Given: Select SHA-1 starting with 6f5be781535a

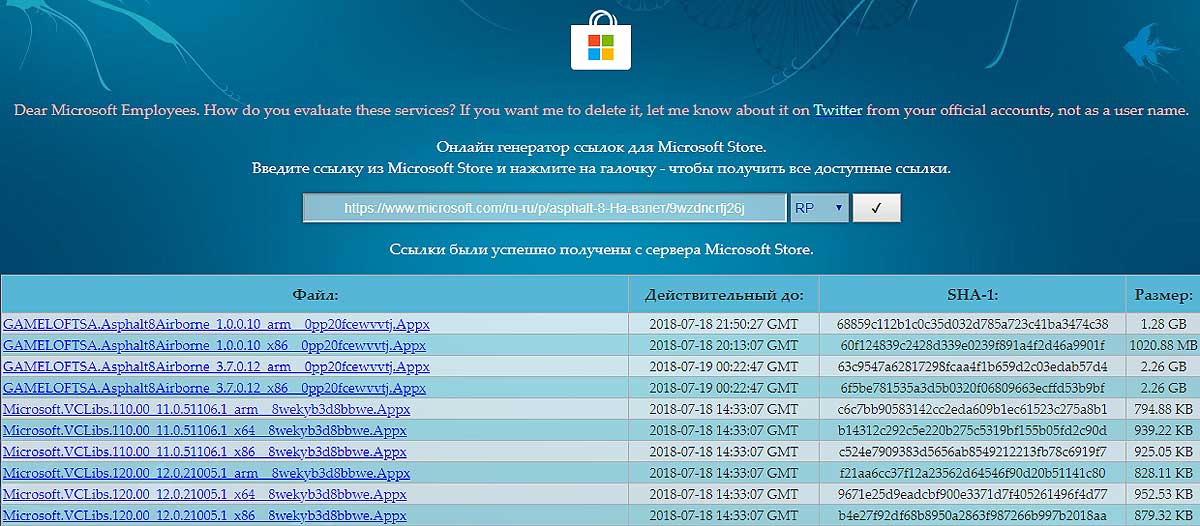Looking at the screenshot, I should point(973,388).
